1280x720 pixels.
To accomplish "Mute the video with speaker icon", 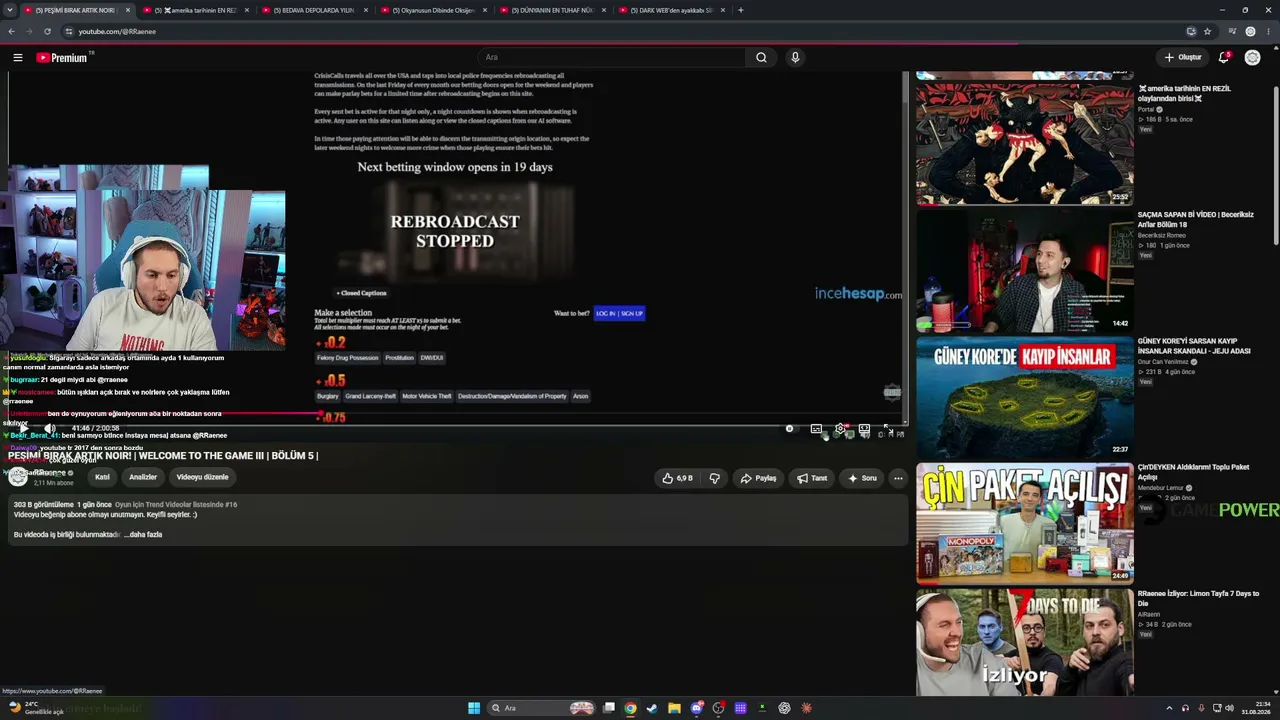I will (50, 428).
